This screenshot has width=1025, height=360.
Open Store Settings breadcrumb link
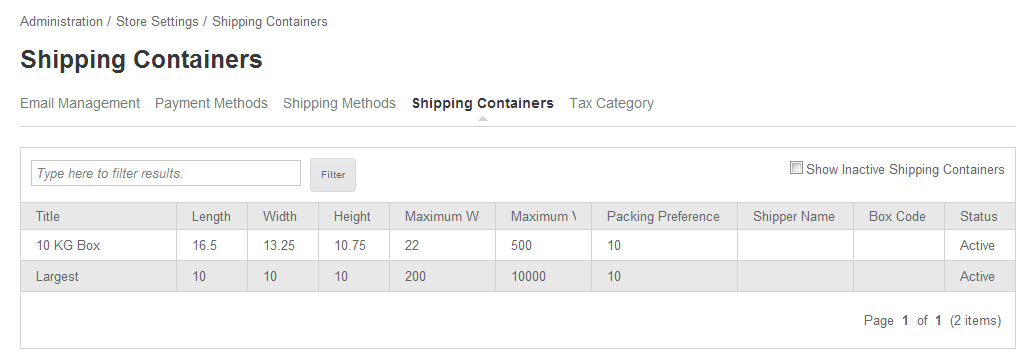[x=157, y=22]
